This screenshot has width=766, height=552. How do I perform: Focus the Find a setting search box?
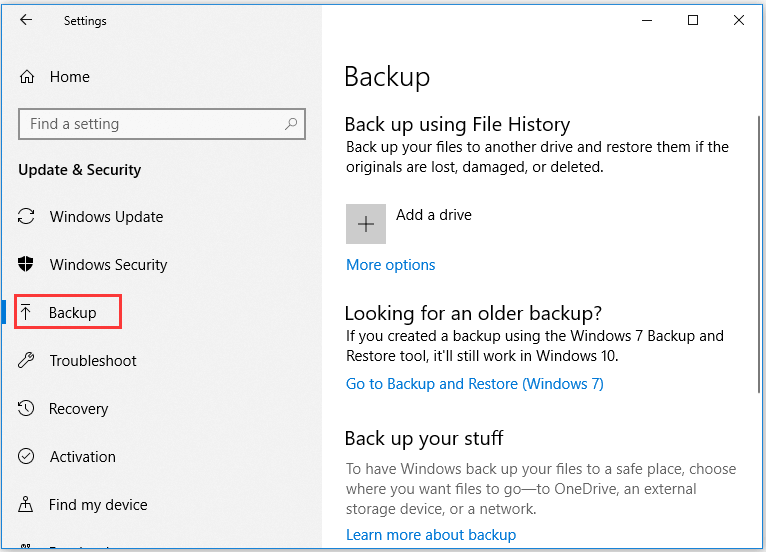pos(150,124)
